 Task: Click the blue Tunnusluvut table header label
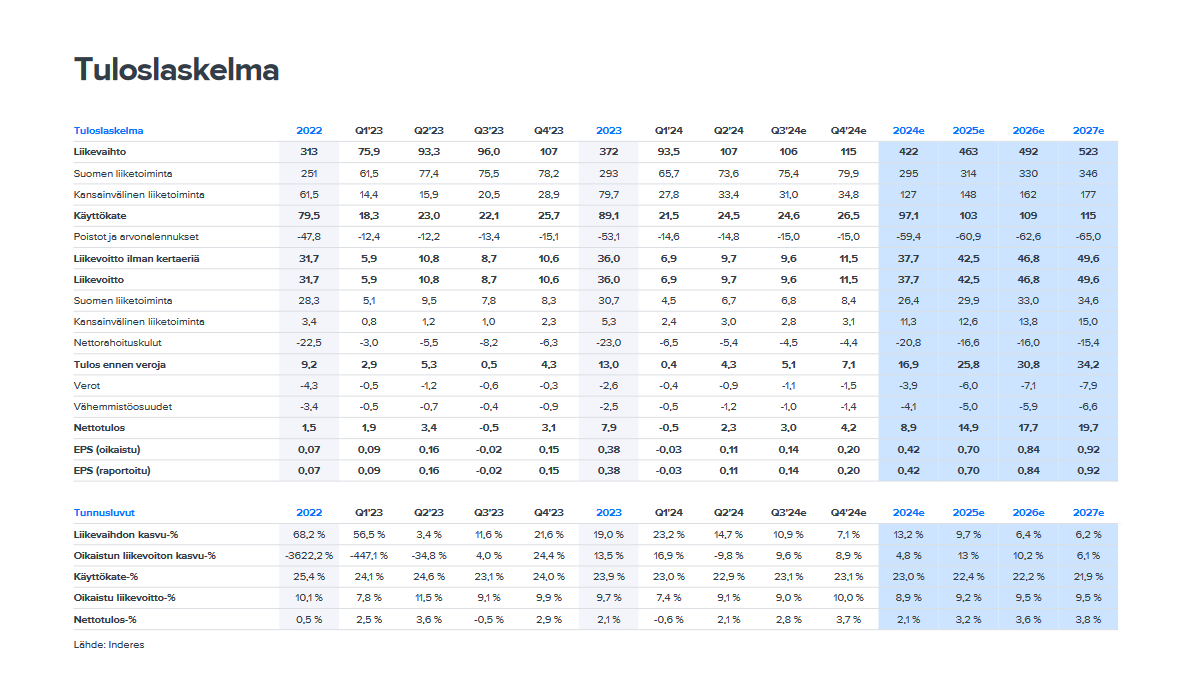[x=104, y=512]
